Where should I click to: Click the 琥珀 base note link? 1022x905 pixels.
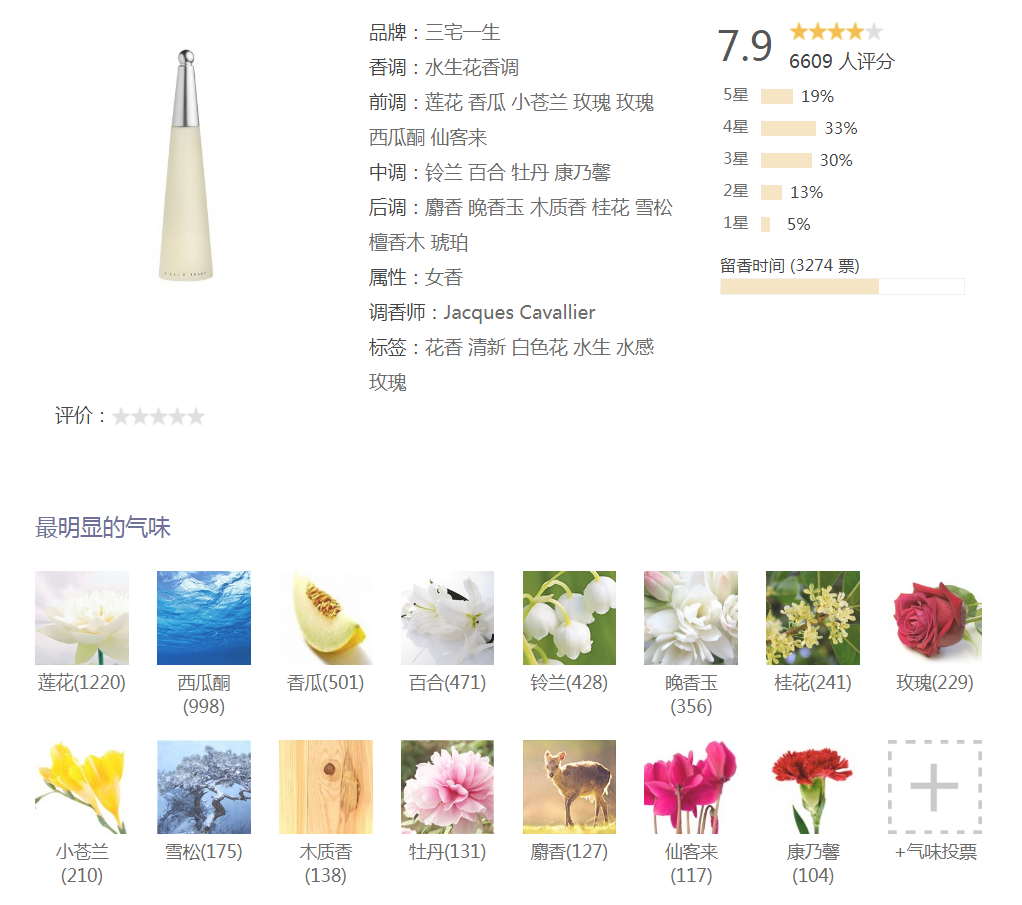[450, 243]
